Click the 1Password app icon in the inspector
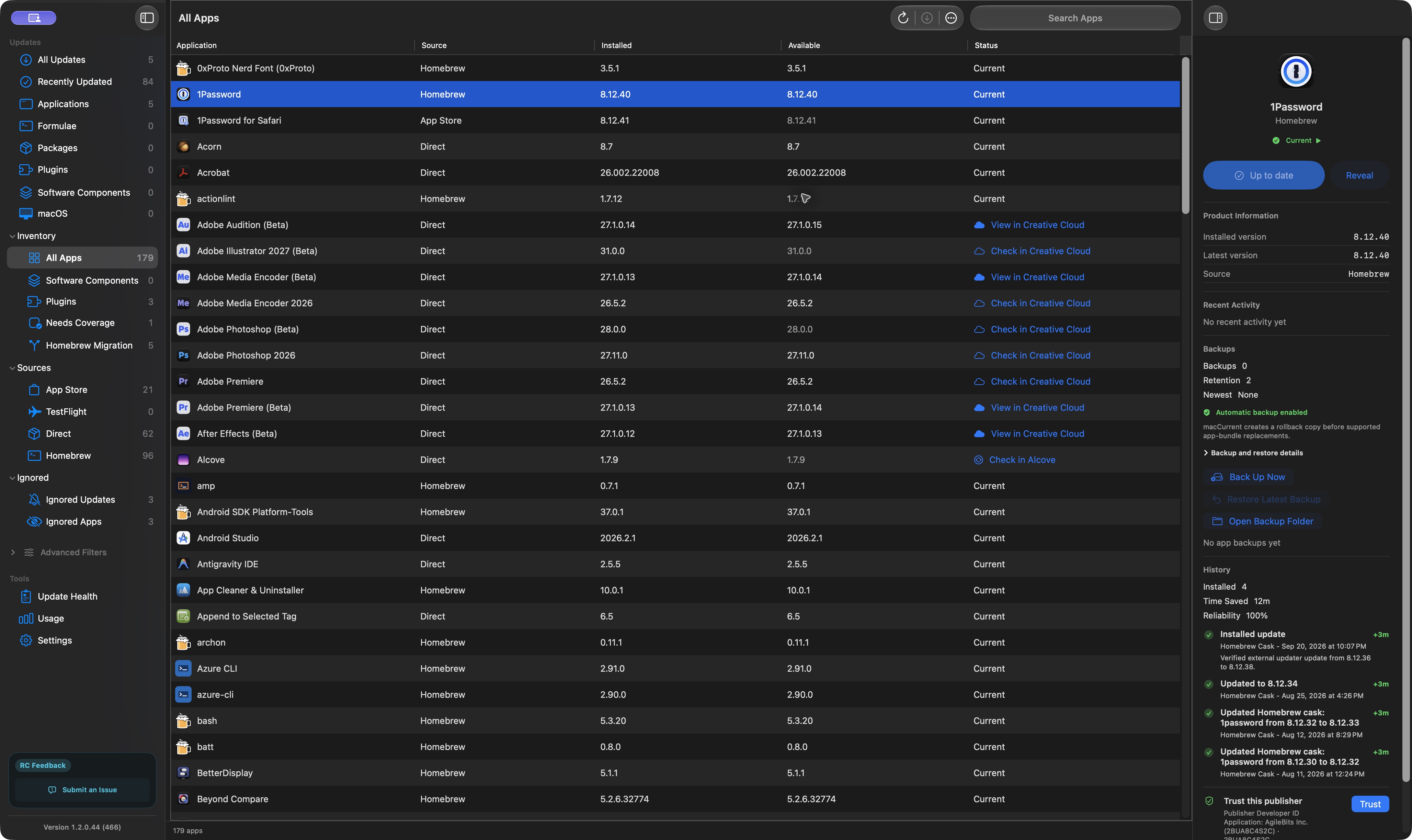This screenshot has height=840, width=1412. click(1295, 71)
